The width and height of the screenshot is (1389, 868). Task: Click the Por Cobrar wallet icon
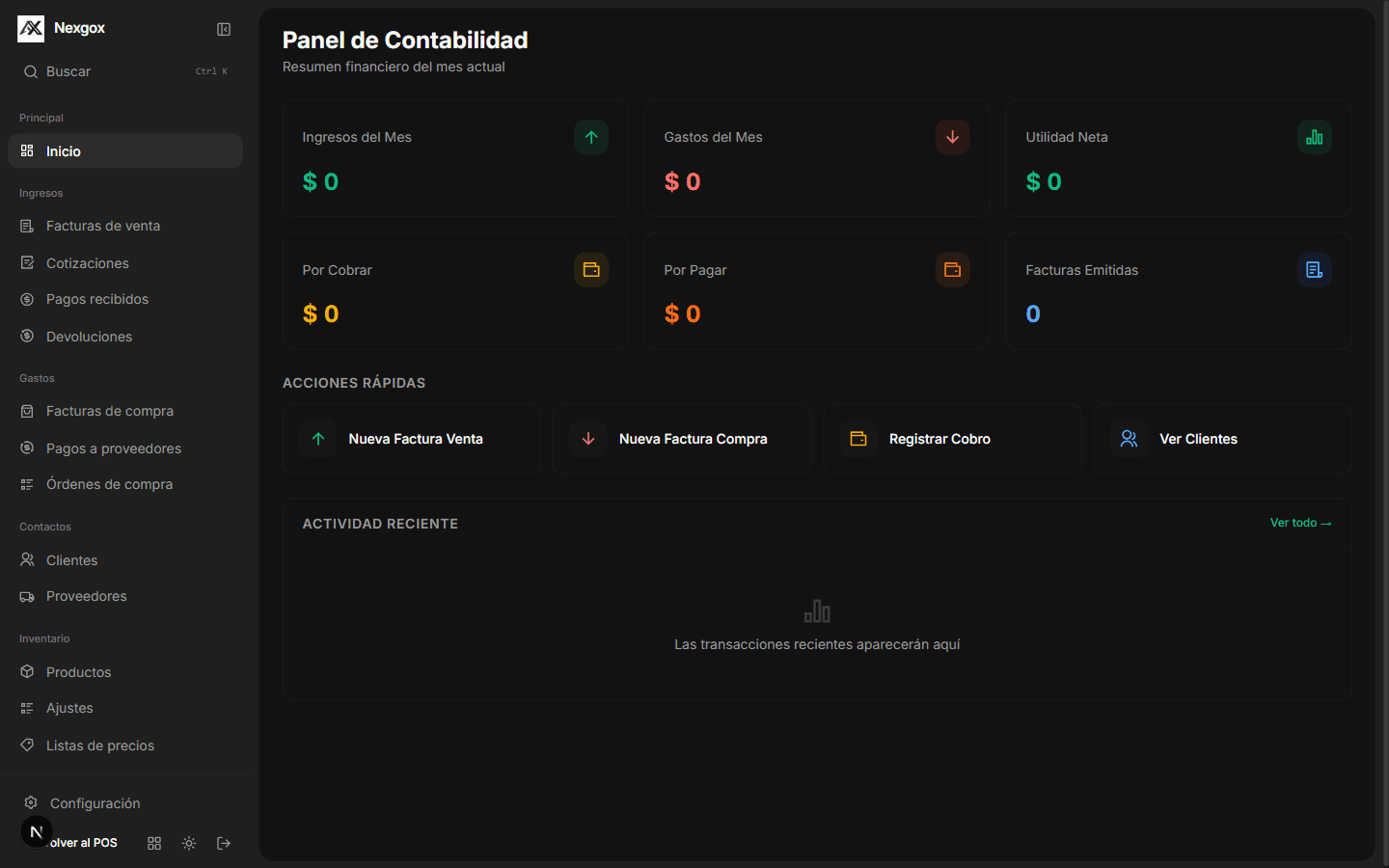[x=591, y=270]
